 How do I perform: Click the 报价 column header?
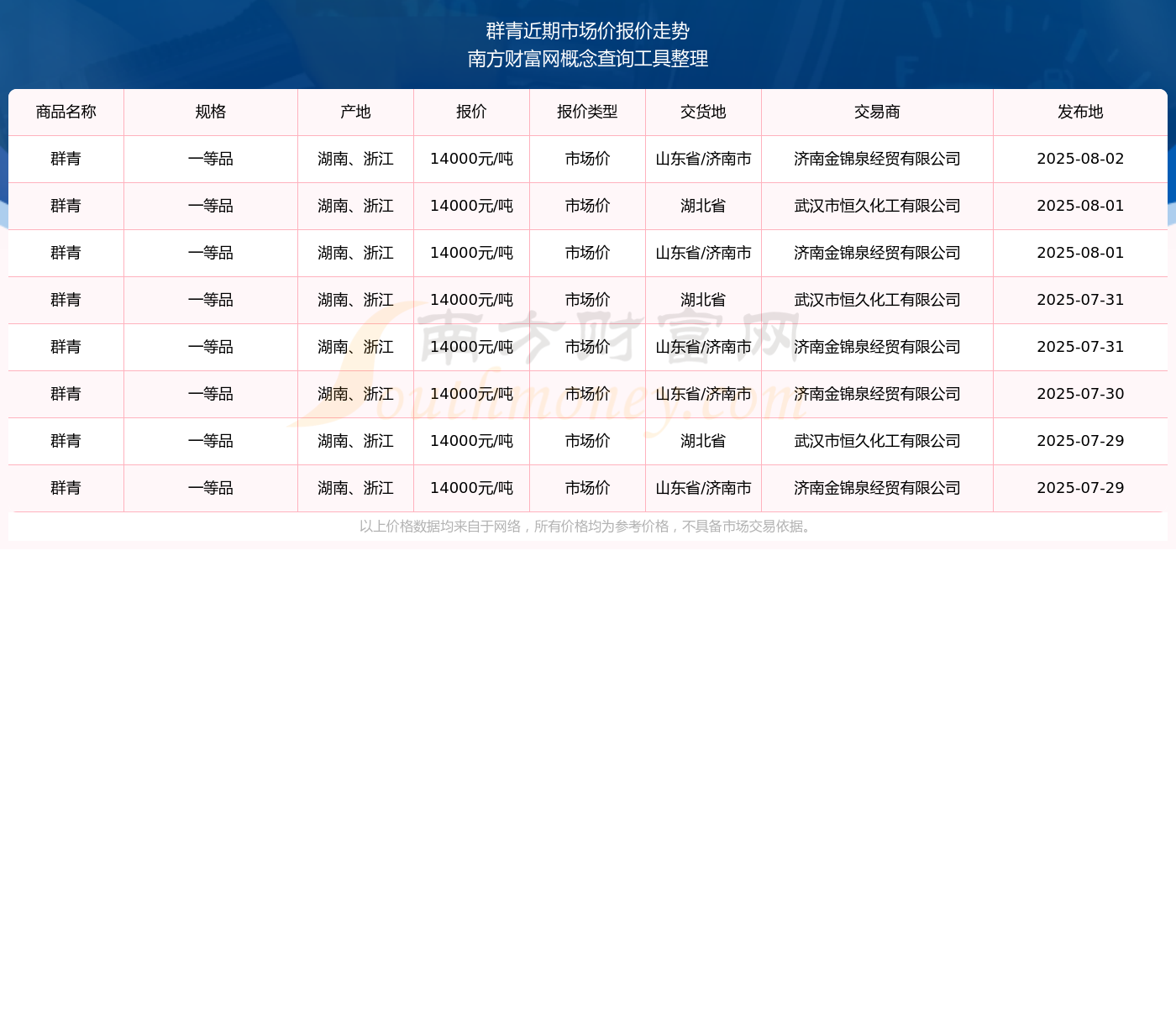coord(472,113)
